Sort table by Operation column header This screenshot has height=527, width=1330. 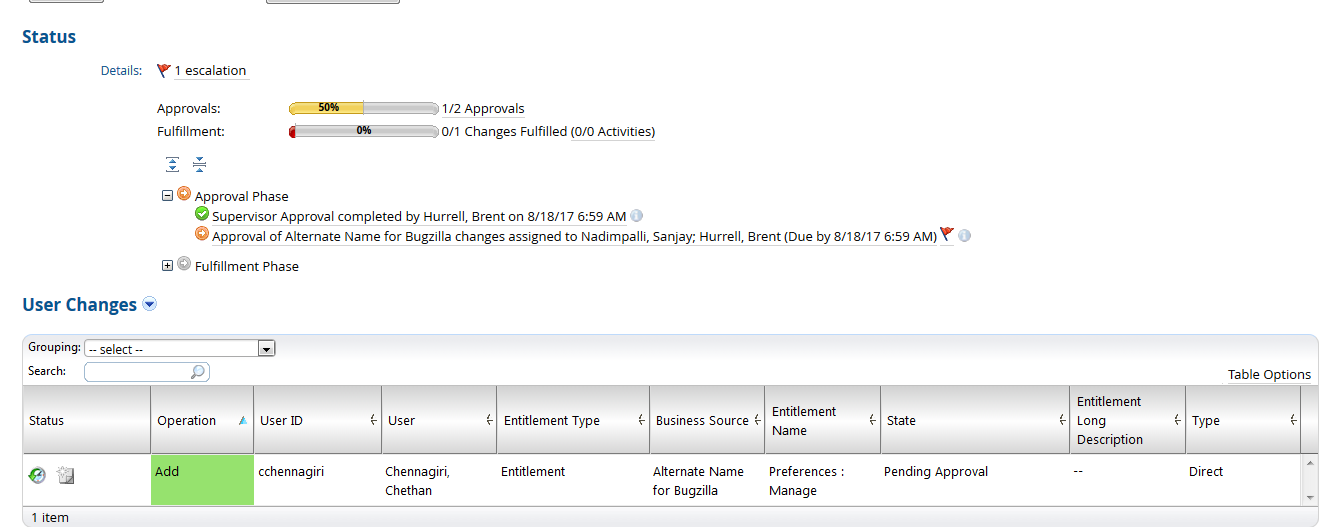(187, 421)
